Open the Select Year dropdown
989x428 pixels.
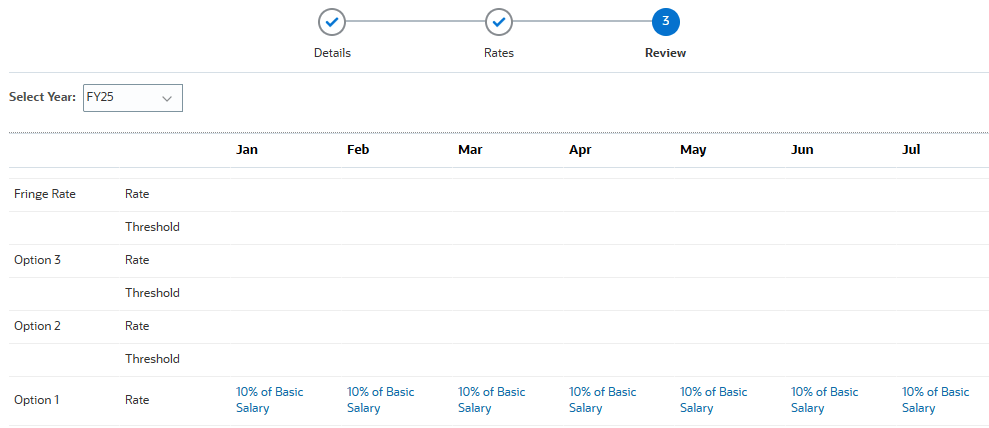click(x=132, y=98)
